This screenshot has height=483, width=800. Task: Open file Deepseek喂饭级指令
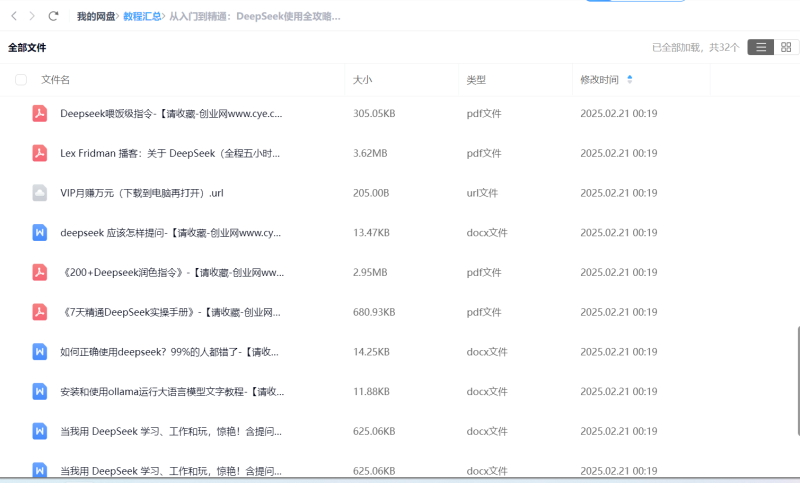pos(171,113)
